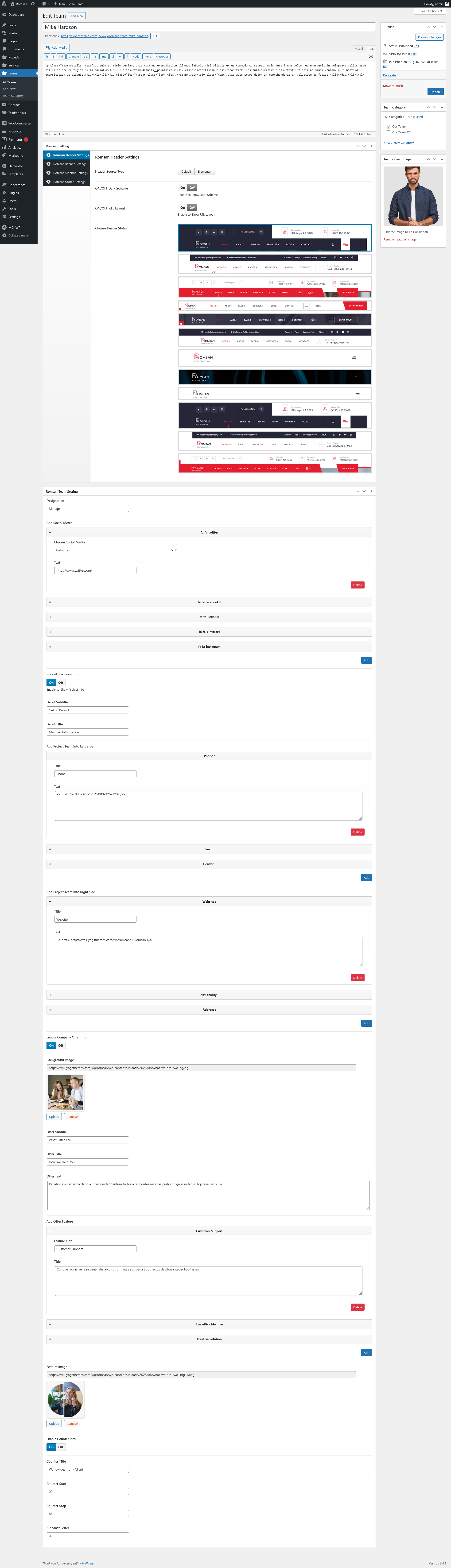Switch Enable Counter Info to Off

(x=61, y=1447)
